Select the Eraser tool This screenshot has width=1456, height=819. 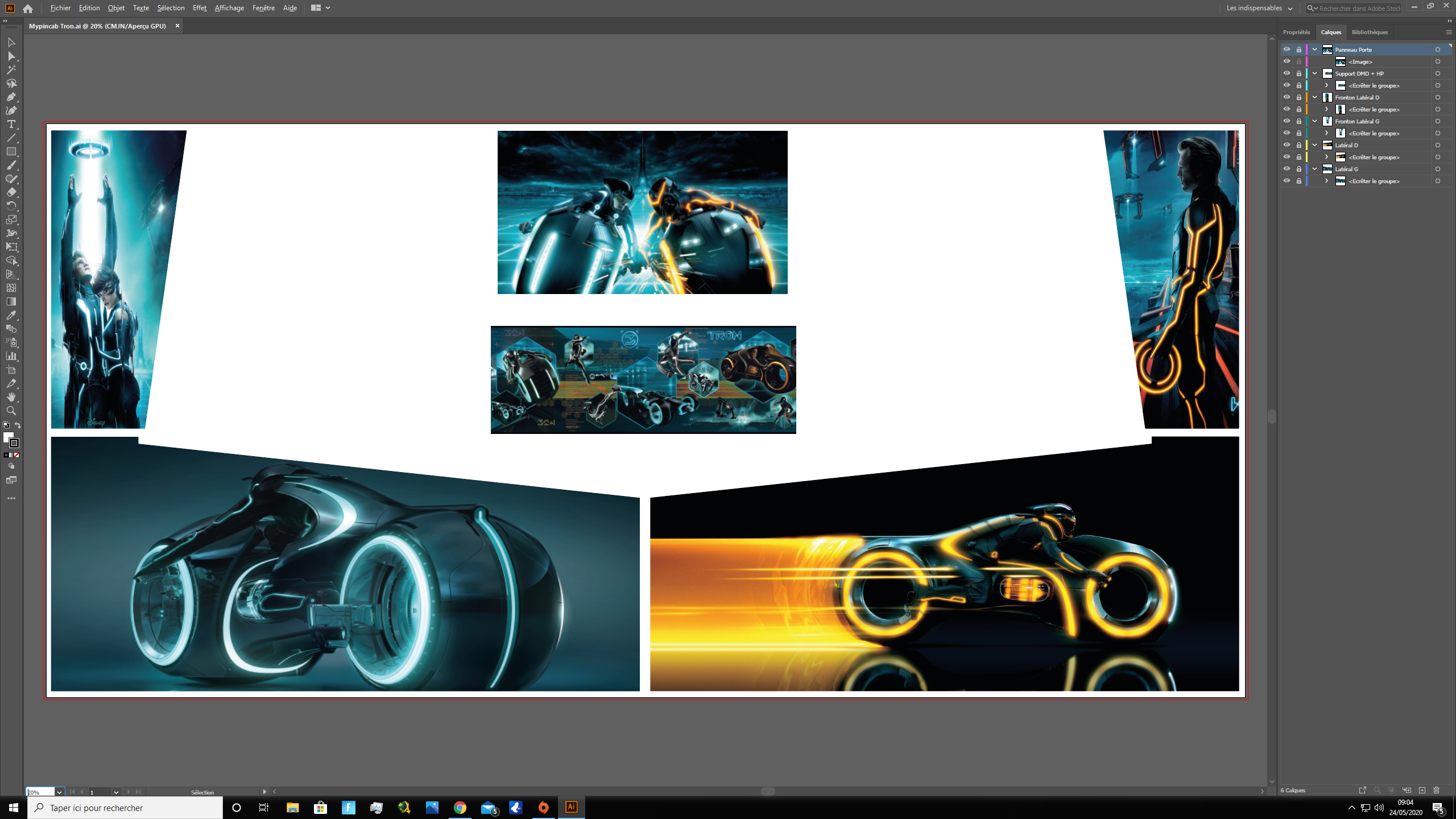coord(11,193)
